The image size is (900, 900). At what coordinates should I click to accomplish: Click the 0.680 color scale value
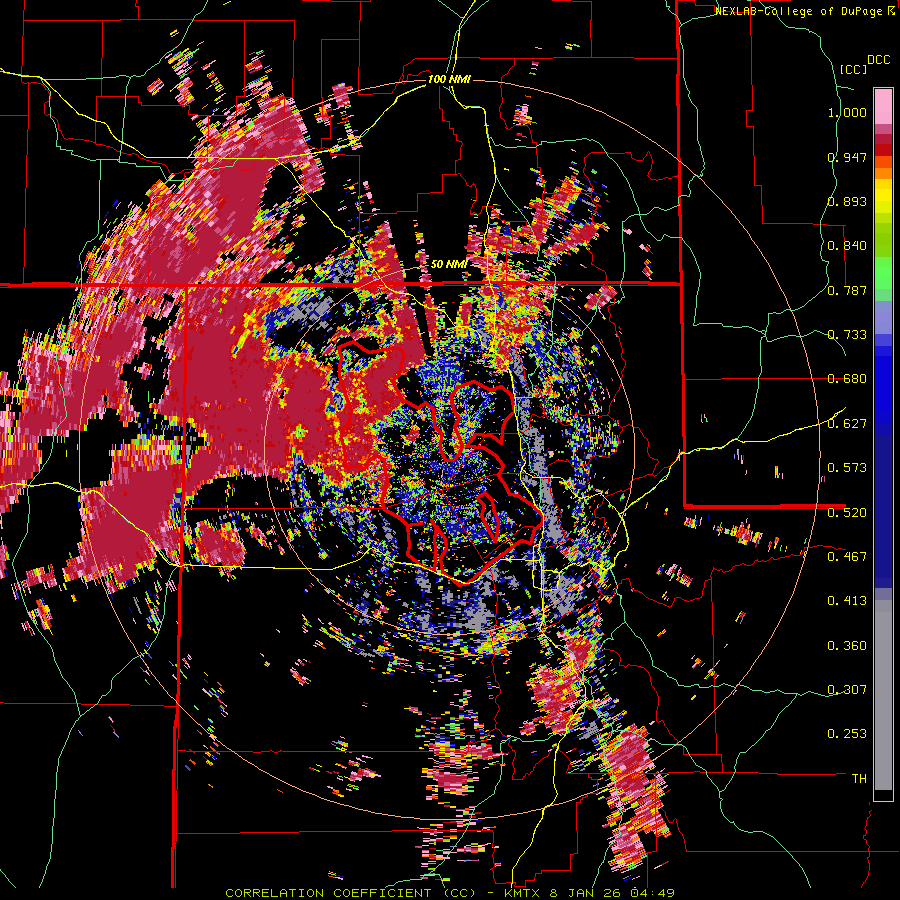(847, 379)
